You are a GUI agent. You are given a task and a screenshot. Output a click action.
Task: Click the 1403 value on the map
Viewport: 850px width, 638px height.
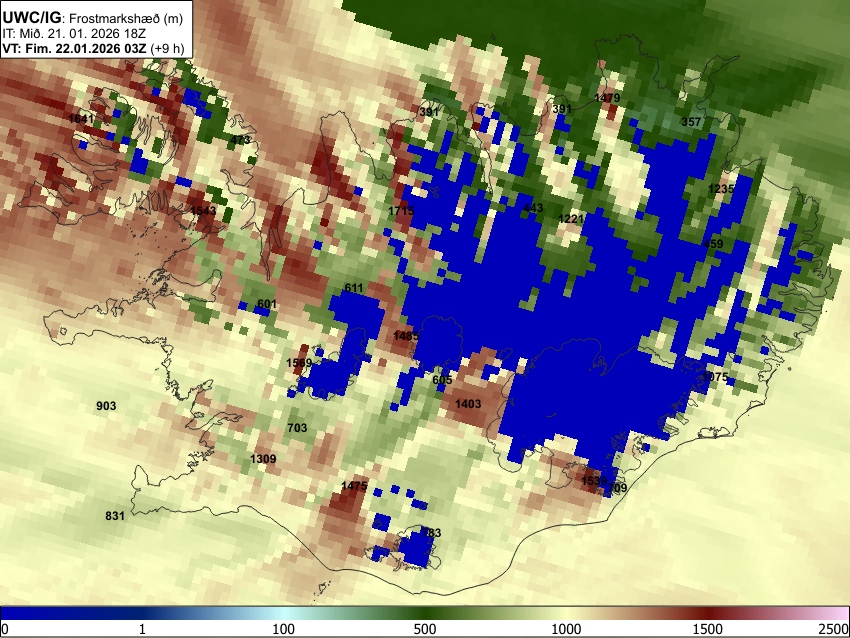tap(468, 404)
